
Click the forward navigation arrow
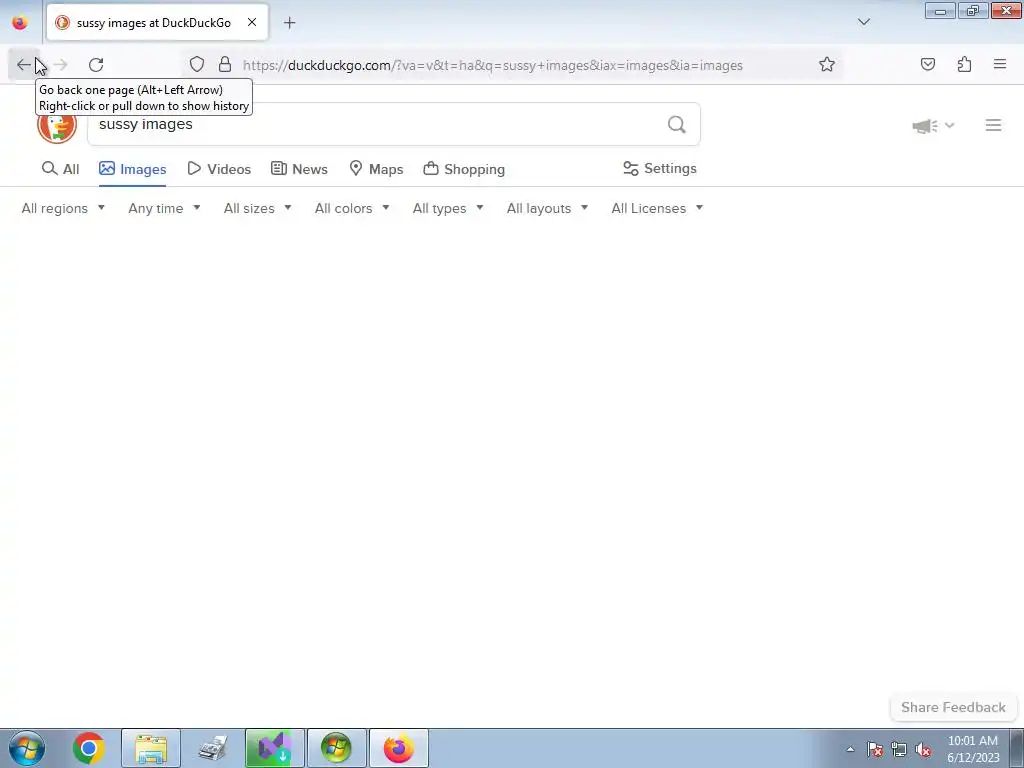61,65
